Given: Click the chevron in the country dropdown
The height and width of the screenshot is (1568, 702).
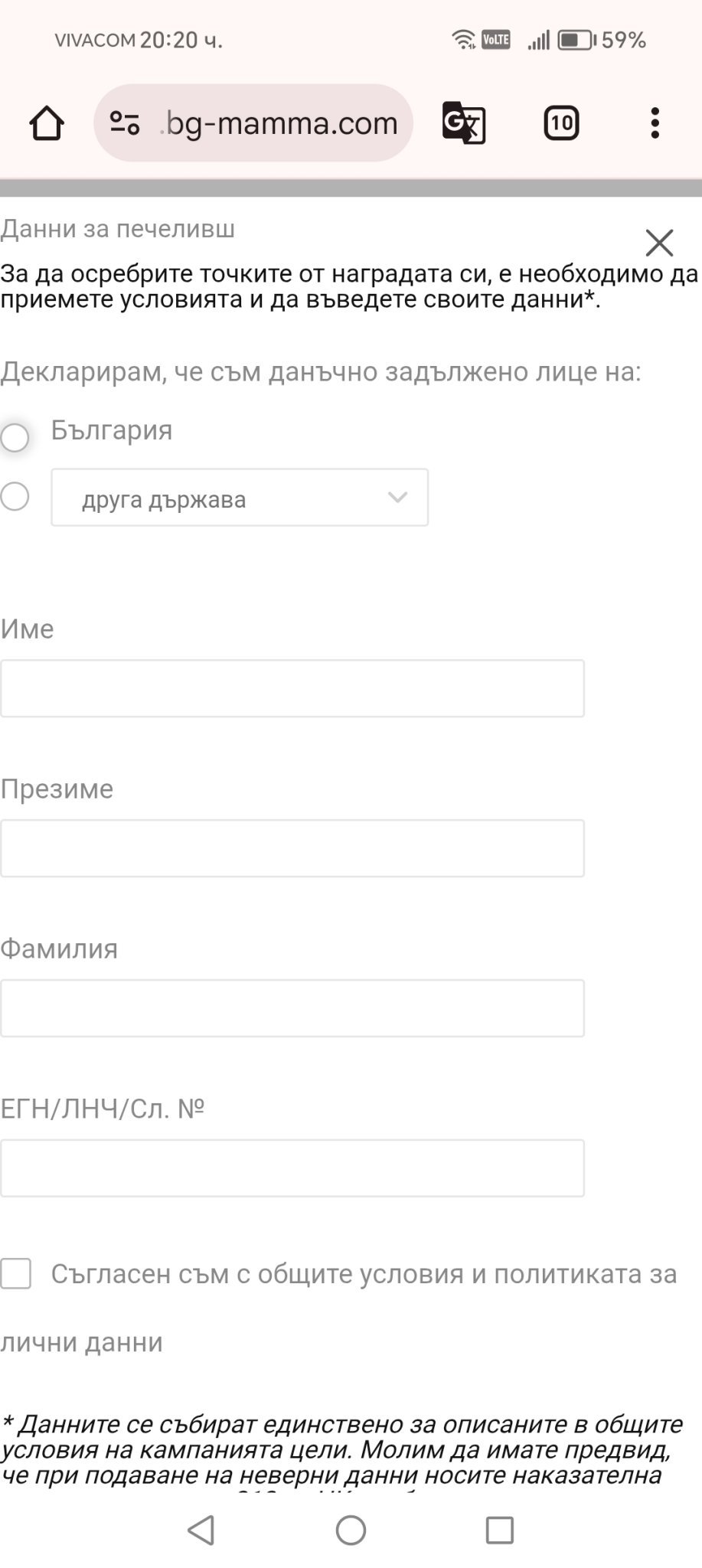Looking at the screenshot, I should [397, 498].
